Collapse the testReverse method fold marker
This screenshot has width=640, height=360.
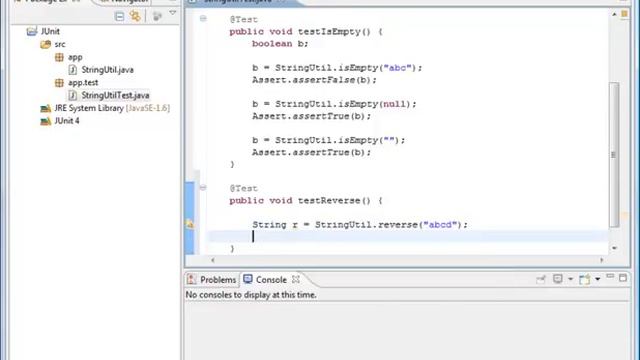tap(203, 187)
